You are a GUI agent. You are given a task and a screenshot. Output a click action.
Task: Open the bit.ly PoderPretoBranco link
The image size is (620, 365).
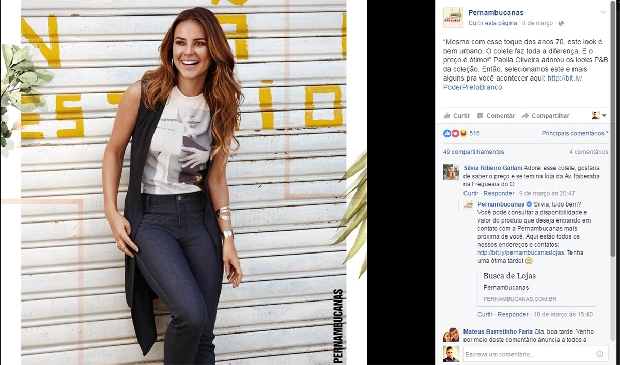click(x=512, y=83)
